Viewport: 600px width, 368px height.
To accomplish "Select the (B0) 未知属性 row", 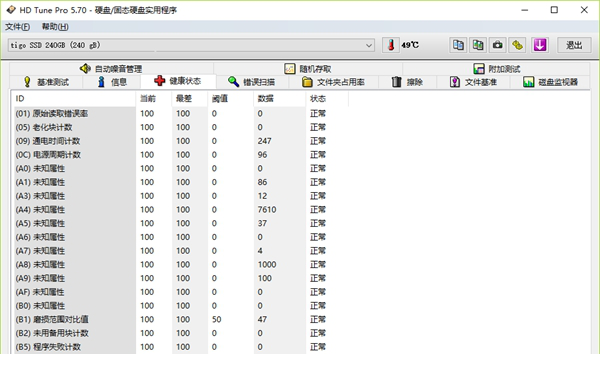I will point(180,306).
